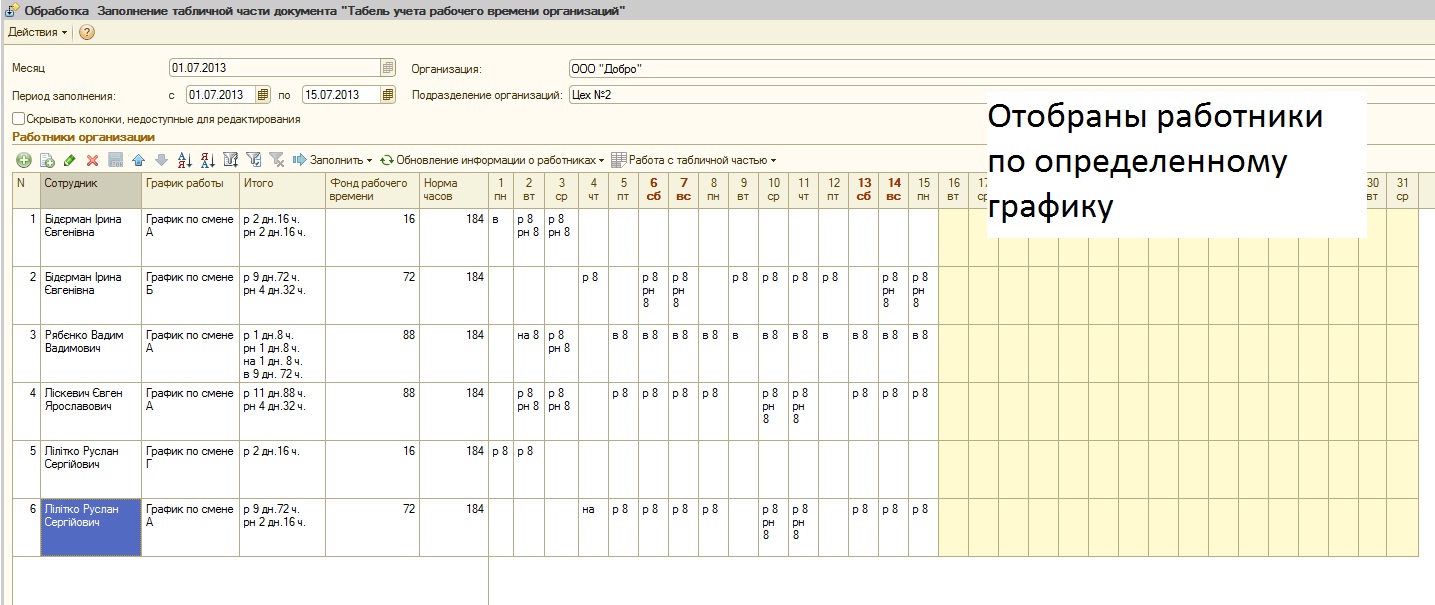Sort the table descending (Я-А icon)
The image size is (1435, 605).
[207, 160]
